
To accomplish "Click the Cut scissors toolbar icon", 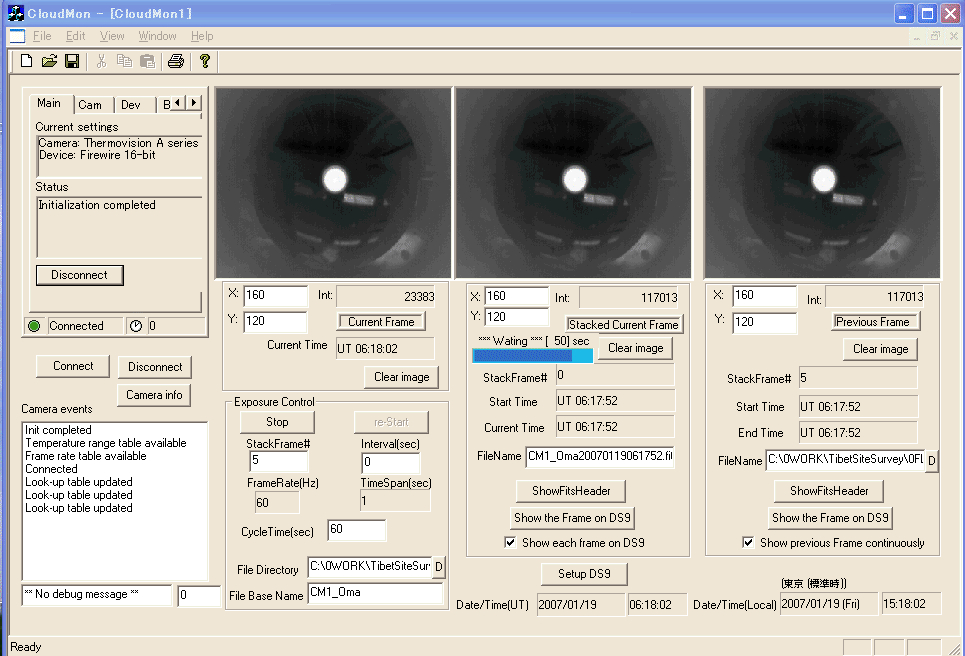I will click(101, 61).
